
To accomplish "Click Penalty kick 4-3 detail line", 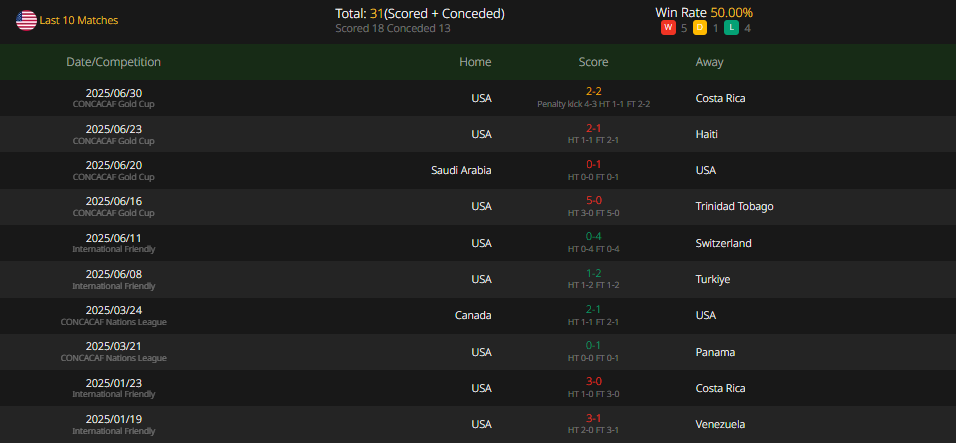I will point(593,104).
